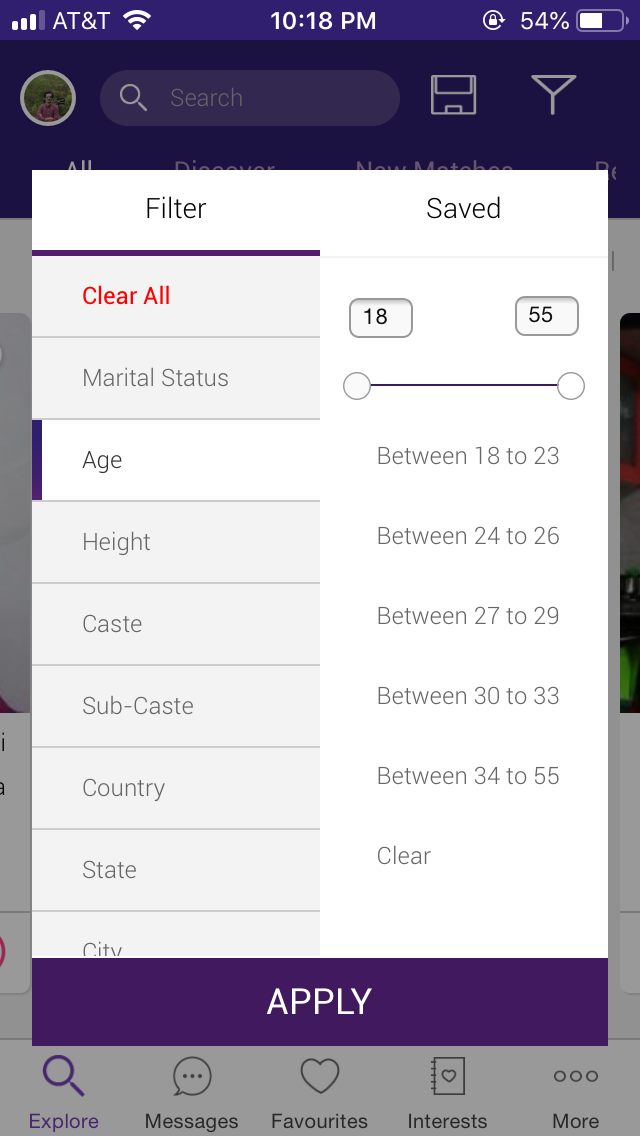This screenshot has height=1136, width=640.
Task: Open the More menu dots icon
Action: [x=576, y=1076]
